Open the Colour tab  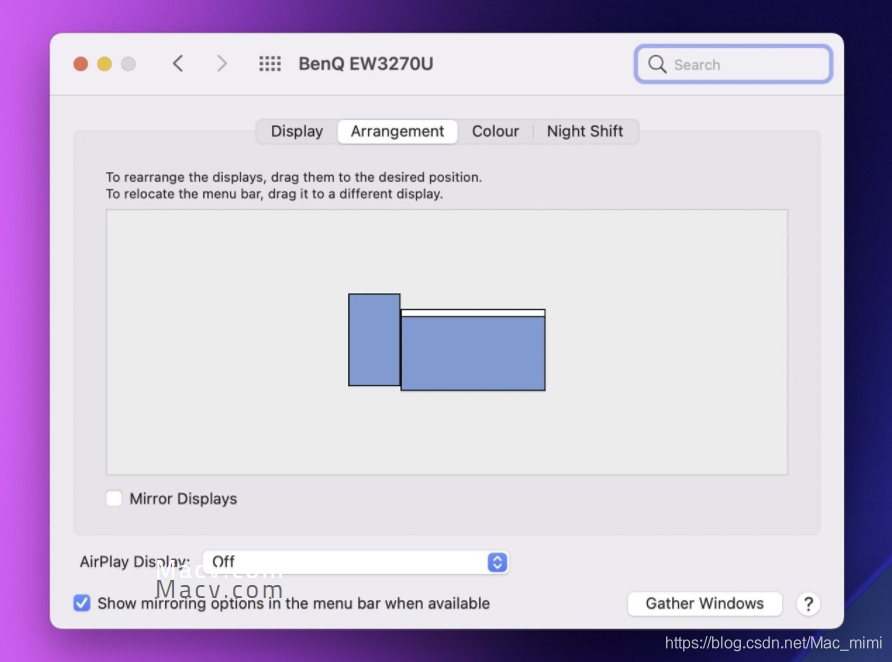495,131
